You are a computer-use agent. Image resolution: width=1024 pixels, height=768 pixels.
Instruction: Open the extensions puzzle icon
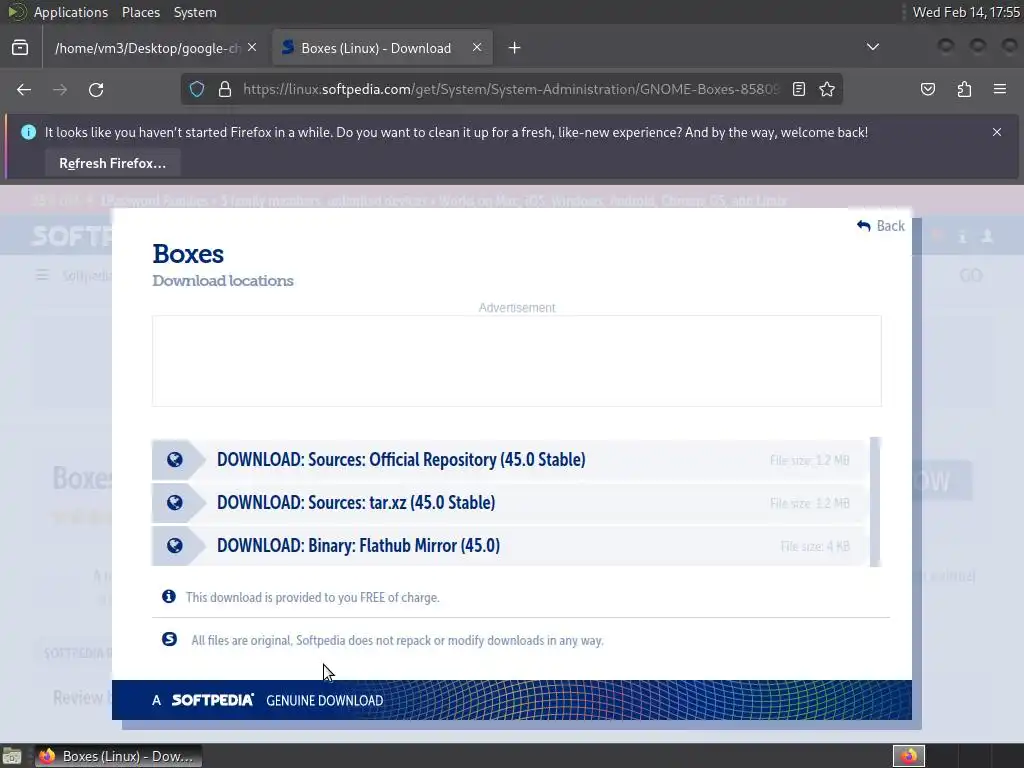tap(964, 89)
